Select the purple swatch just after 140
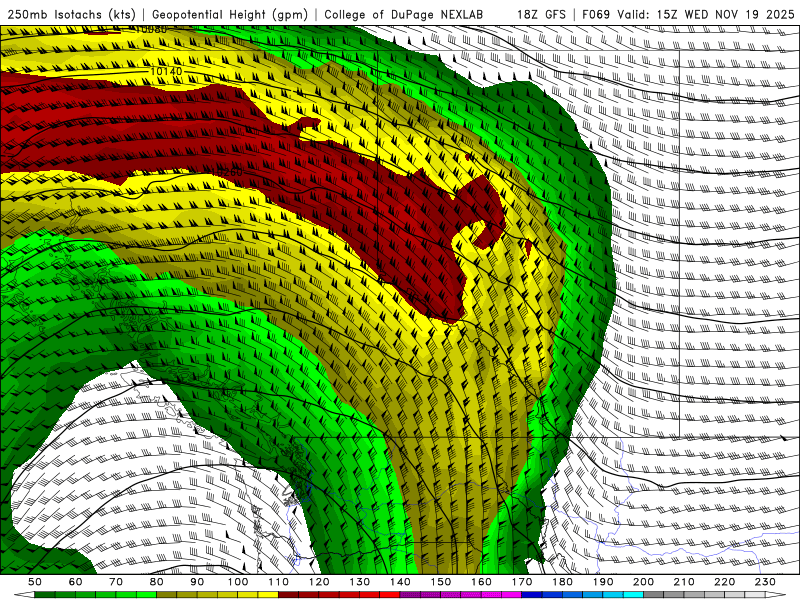The width and height of the screenshot is (800, 600). 410,595
